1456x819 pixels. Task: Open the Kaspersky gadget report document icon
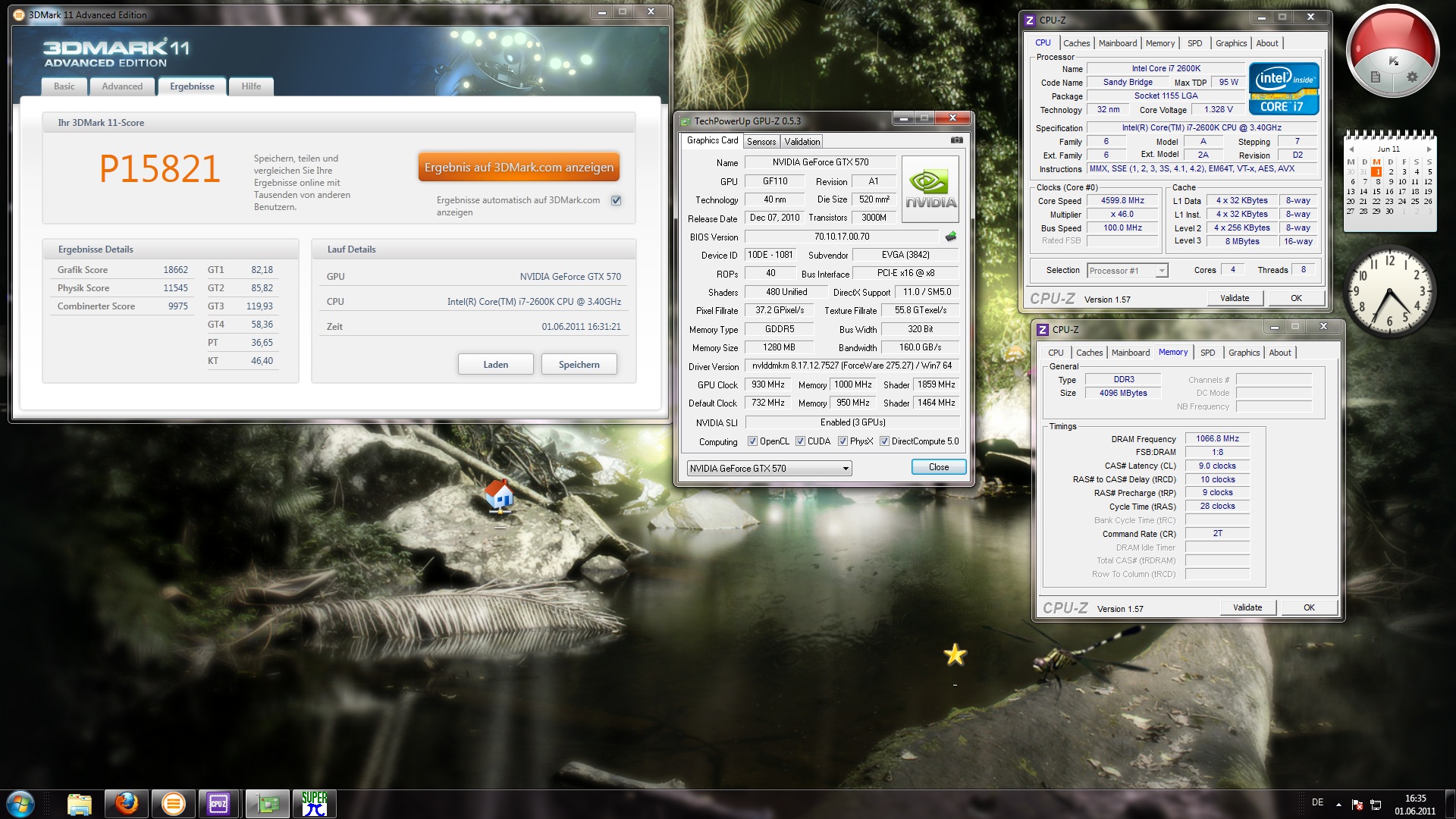click(x=1376, y=77)
